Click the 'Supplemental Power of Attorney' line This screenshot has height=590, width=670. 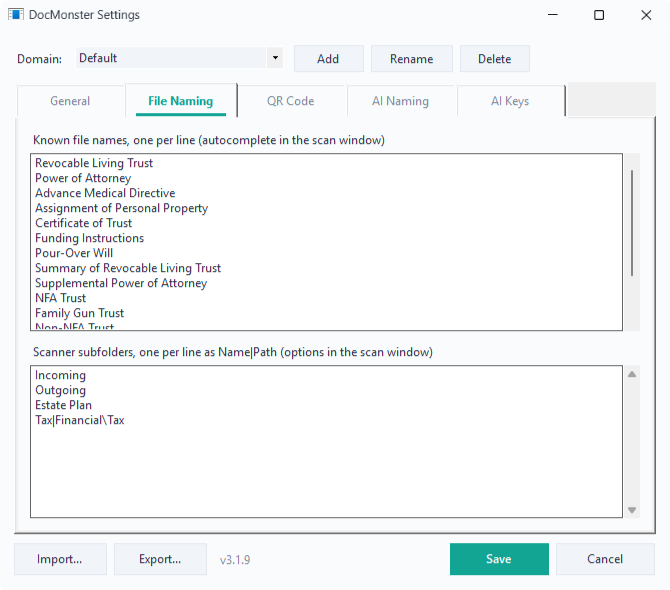point(121,283)
